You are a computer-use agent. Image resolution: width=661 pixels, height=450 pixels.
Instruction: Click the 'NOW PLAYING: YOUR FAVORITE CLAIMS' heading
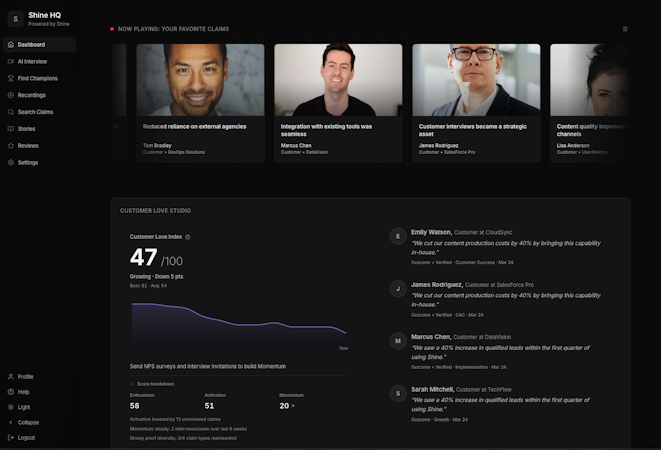pos(173,29)
